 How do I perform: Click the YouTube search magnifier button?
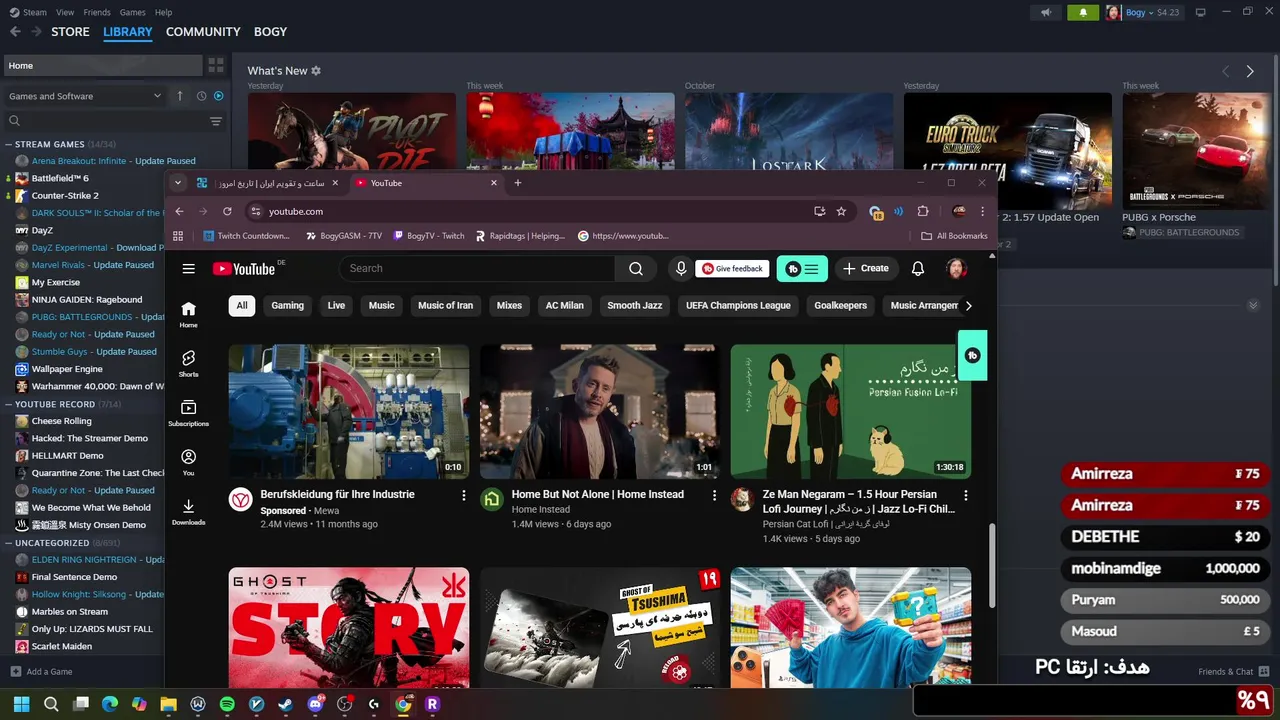click(636, 268)
